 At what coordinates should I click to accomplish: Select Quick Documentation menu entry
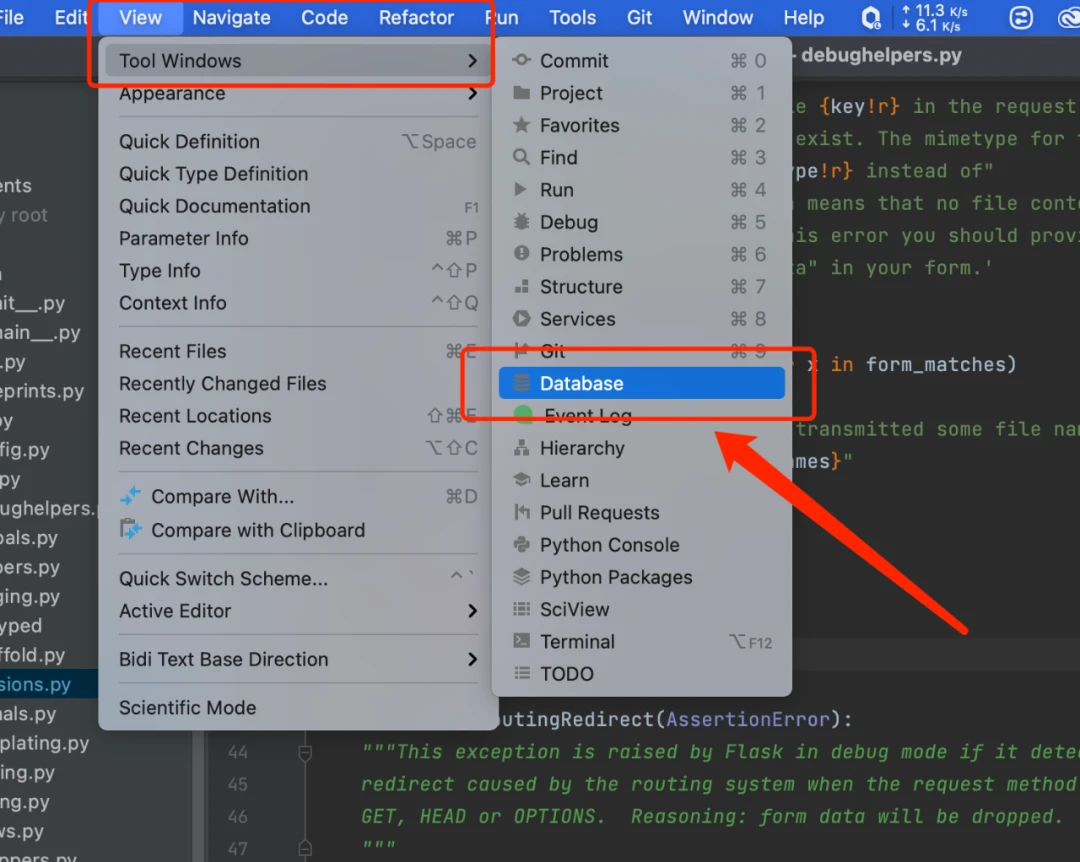(x=214, y=206)
